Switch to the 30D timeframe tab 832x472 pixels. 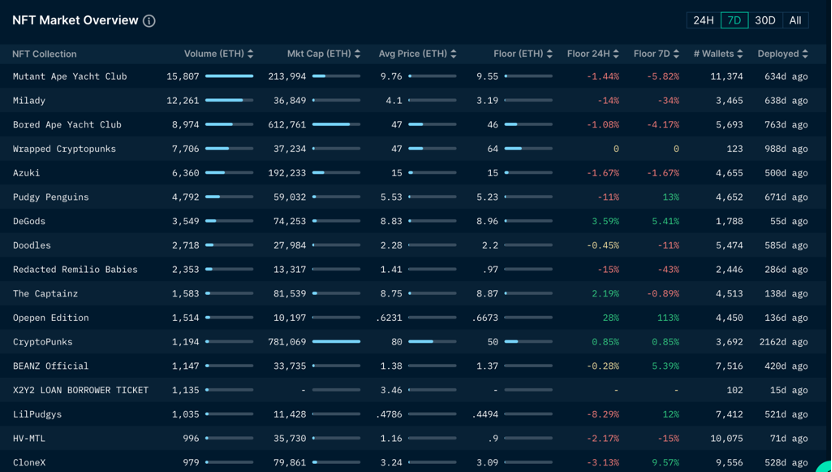point(765,21)
